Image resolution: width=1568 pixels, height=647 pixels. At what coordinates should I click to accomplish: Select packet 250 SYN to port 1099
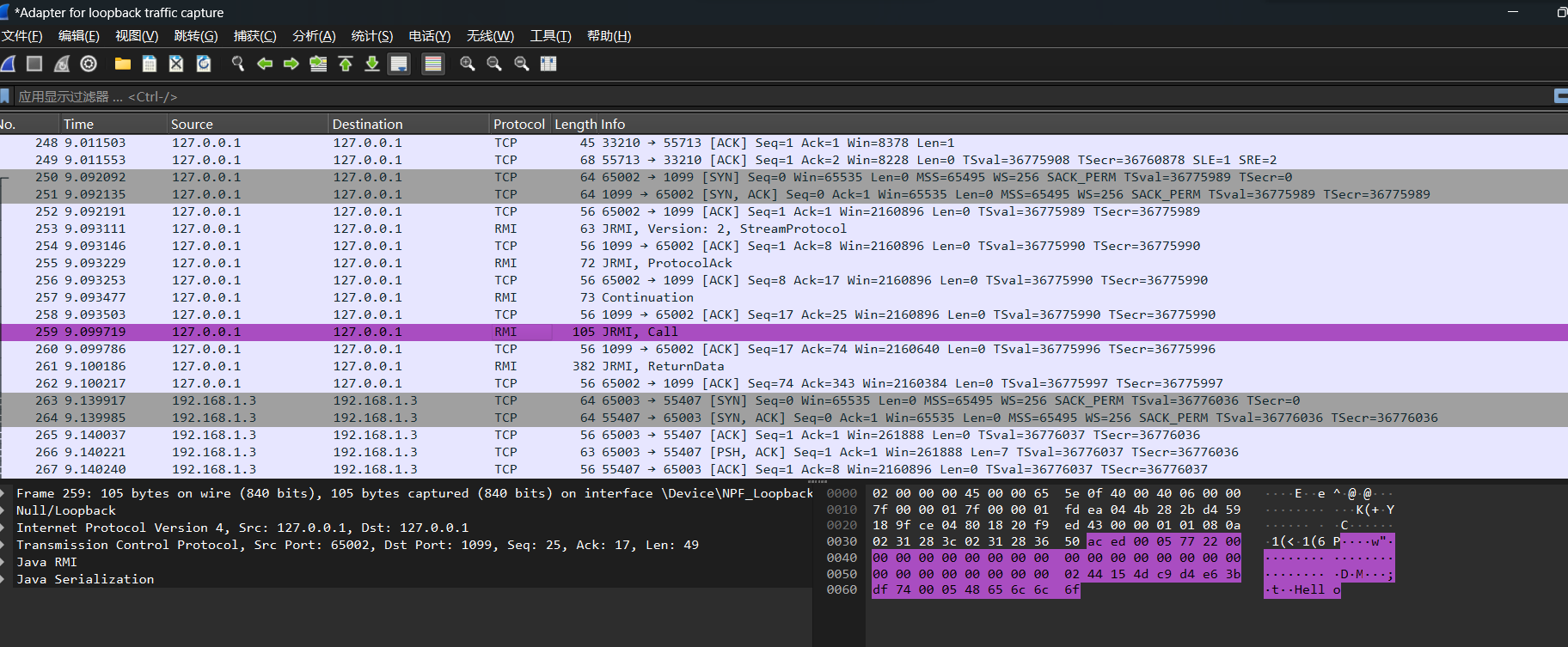[784, 177]
